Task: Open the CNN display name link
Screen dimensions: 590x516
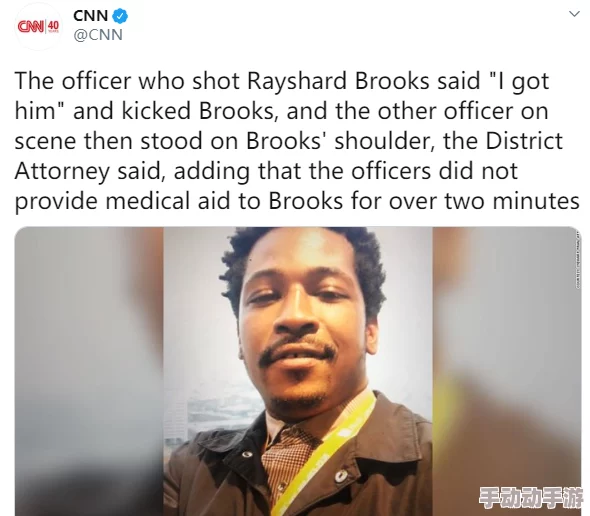Action: tap(91, 16)
